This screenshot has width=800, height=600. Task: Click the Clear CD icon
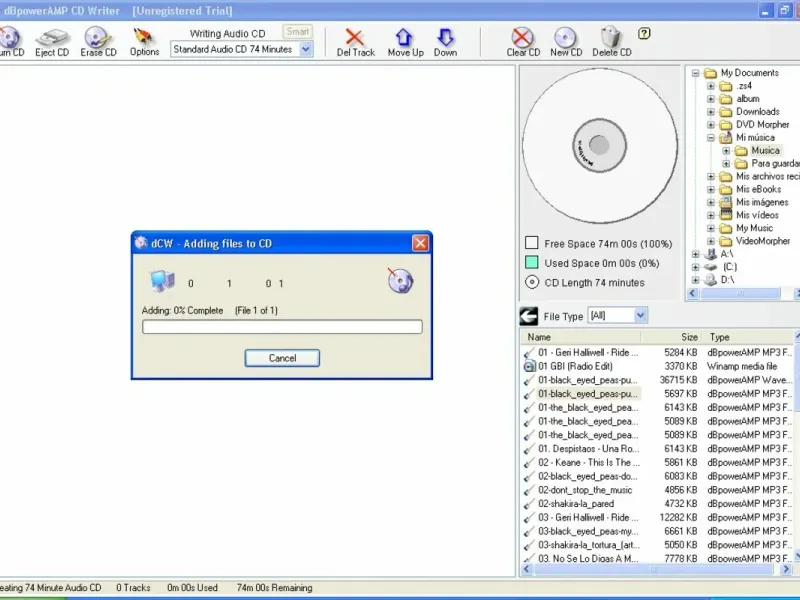pyautogui.click(x=522, y=37)
